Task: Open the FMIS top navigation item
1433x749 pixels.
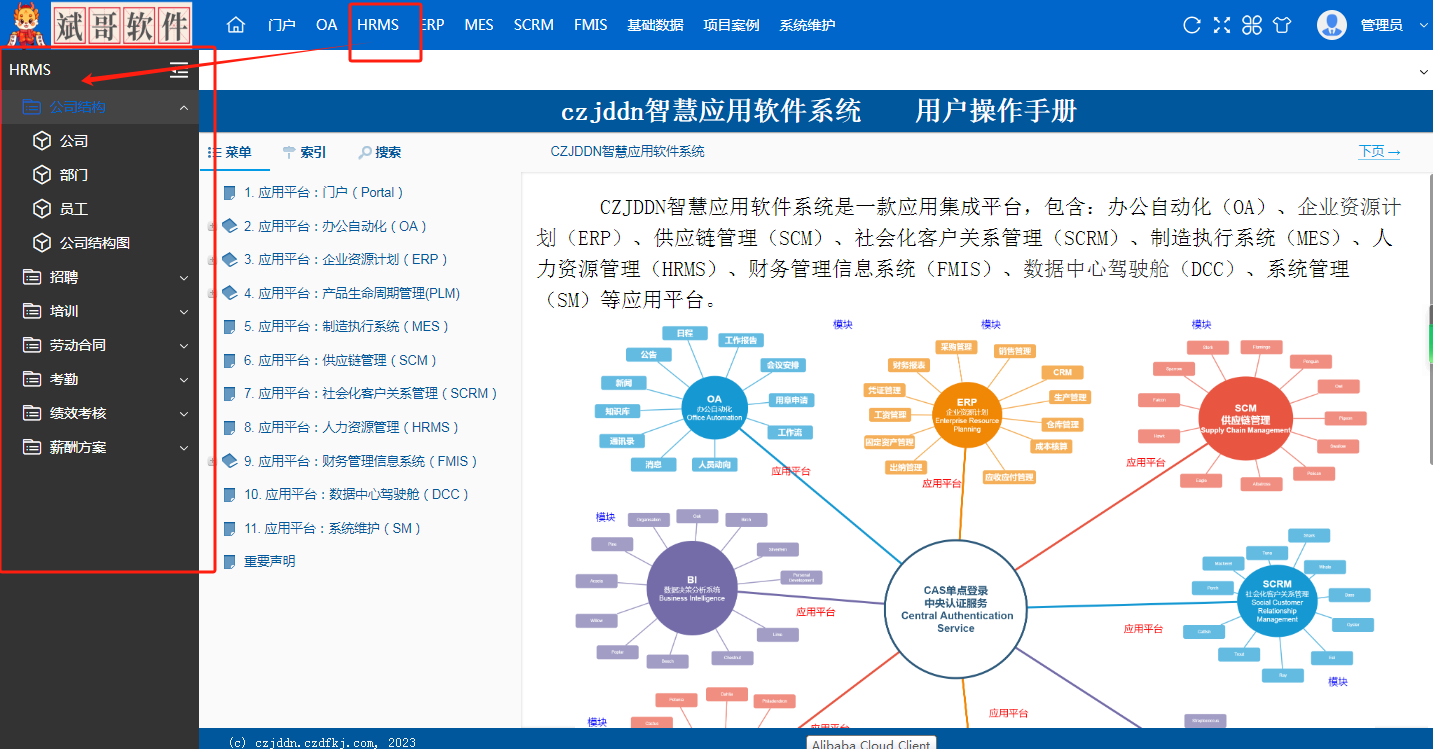Action: 591,25
